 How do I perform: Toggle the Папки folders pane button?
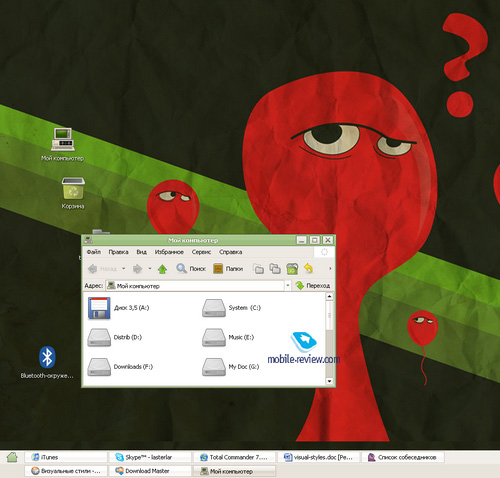(x=228, y=269)
